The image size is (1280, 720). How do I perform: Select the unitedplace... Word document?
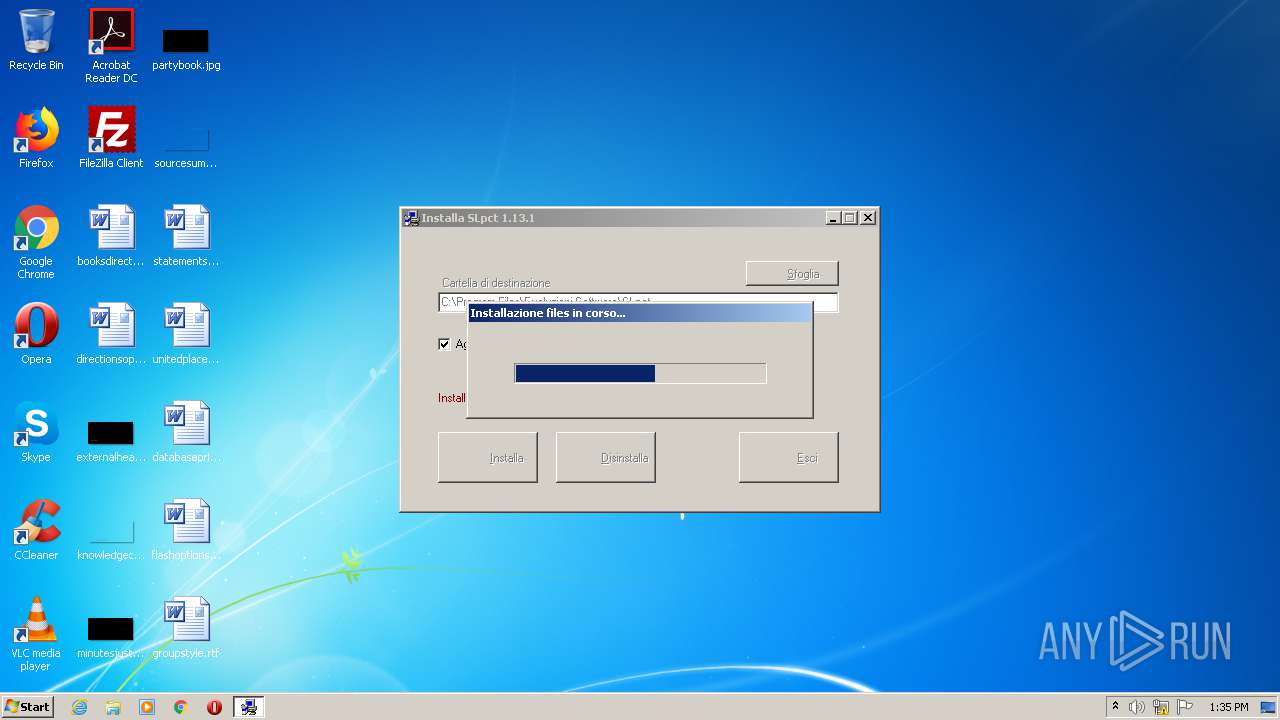click(x=186, y=334)
